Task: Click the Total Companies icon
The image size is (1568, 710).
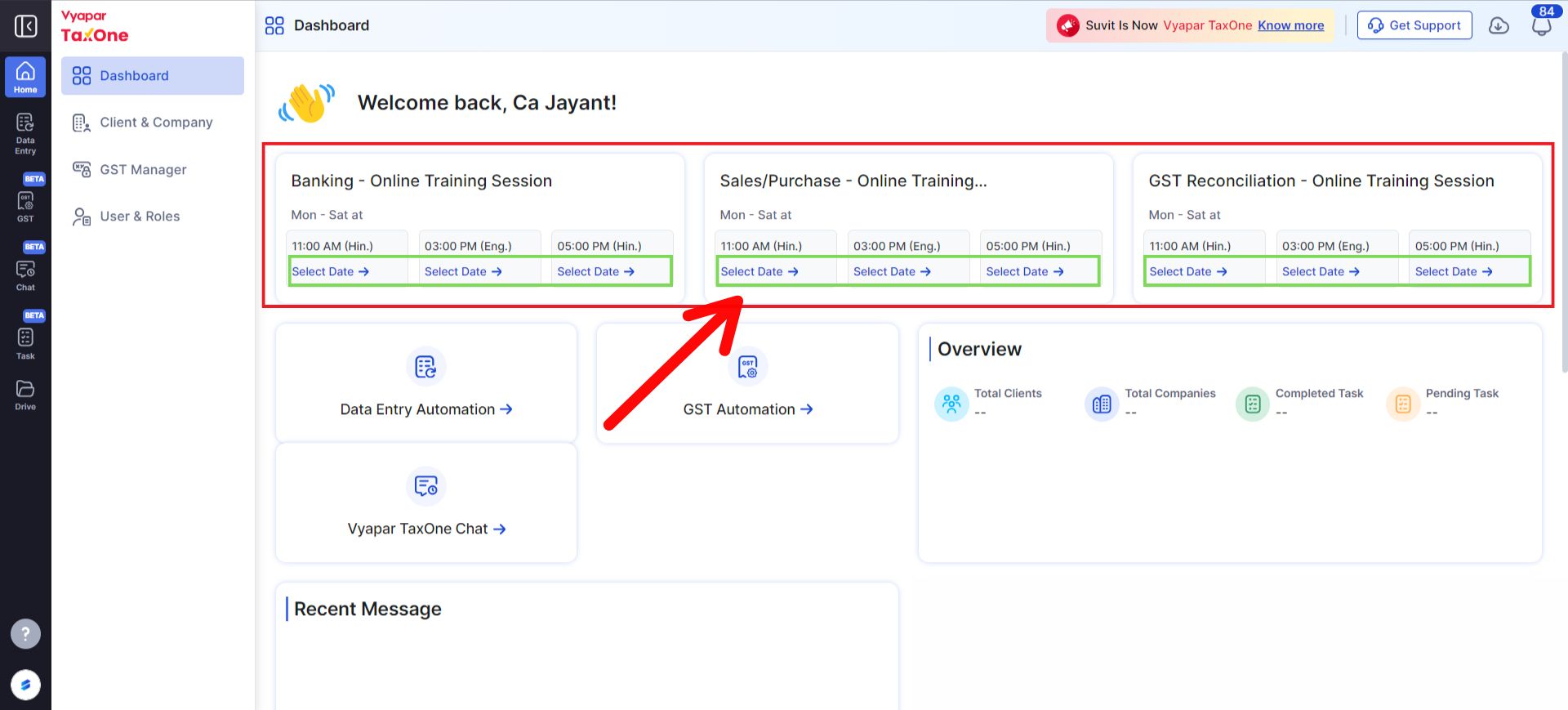Action: coord(1102,403)
